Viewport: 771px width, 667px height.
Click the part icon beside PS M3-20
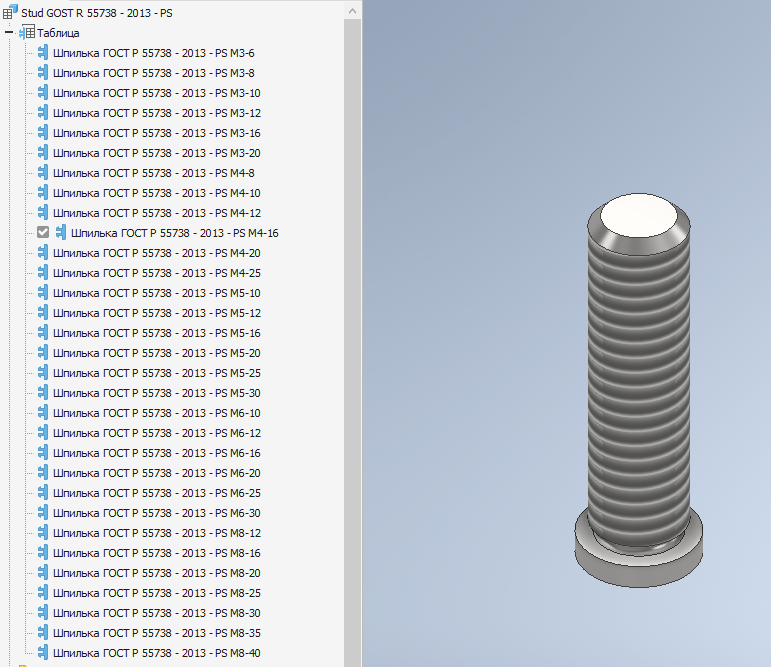point(43,153)
